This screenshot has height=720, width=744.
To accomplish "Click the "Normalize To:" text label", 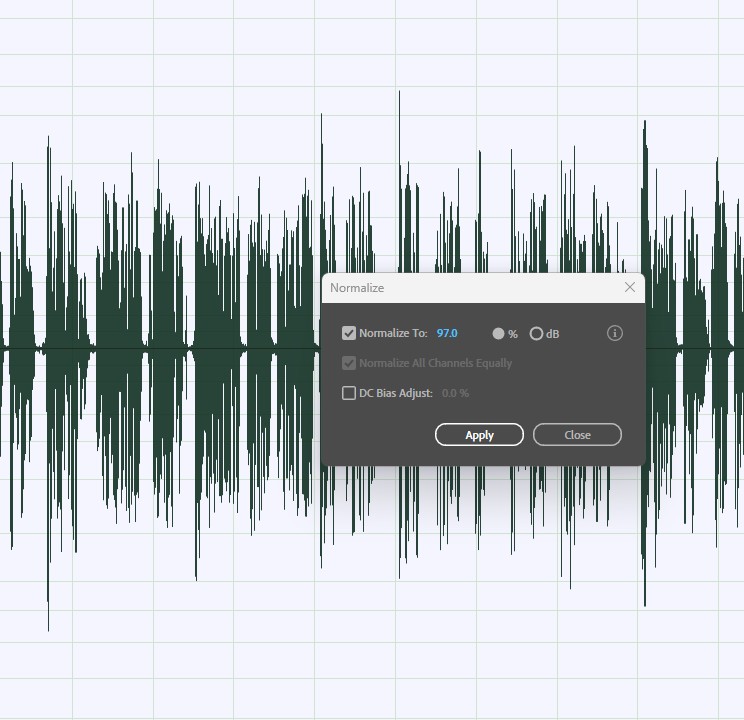I will (x=393, y=333).
